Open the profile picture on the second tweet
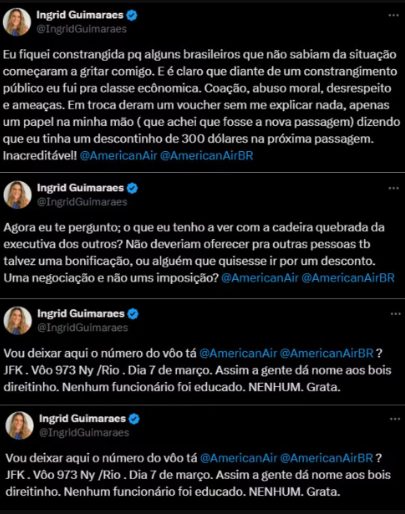The height and width of the screenshot is (514, 405). point(17,195)
